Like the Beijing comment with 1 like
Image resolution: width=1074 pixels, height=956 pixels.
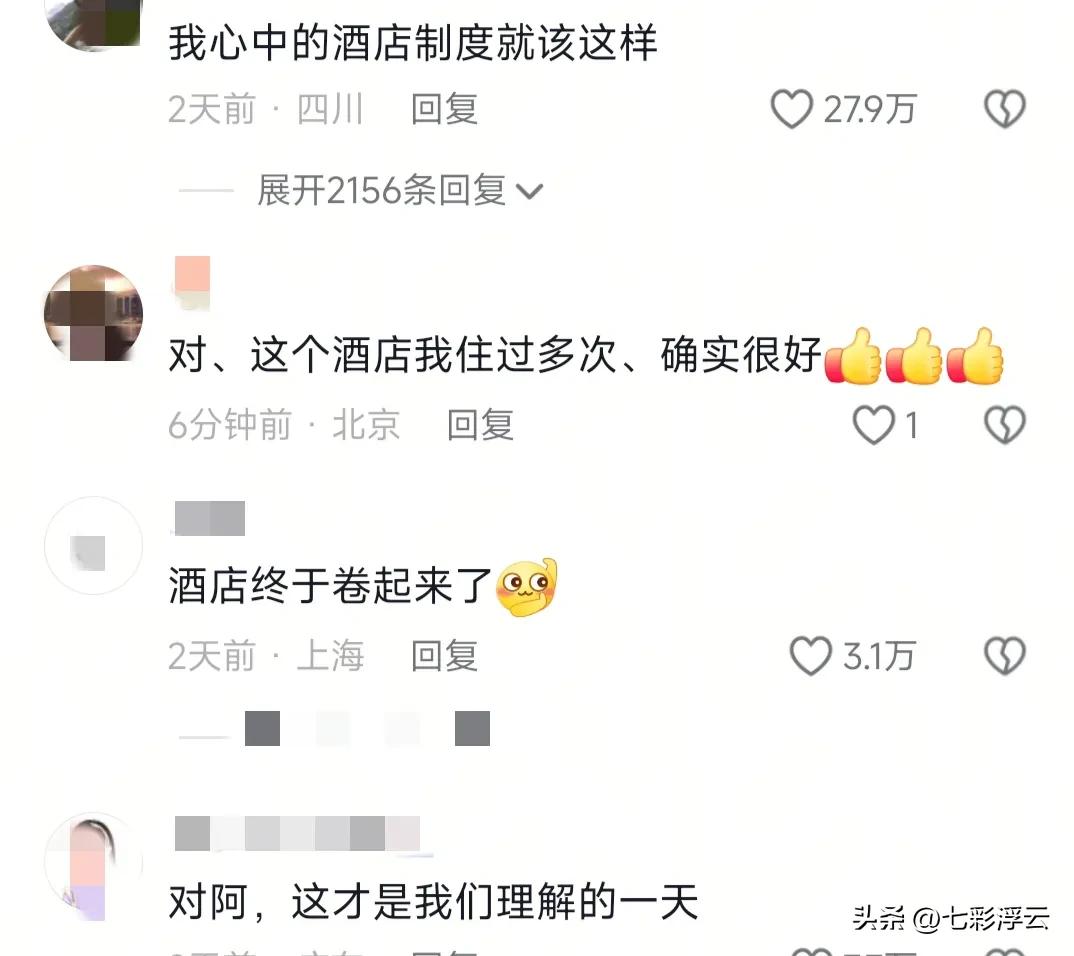pos(873,425)
